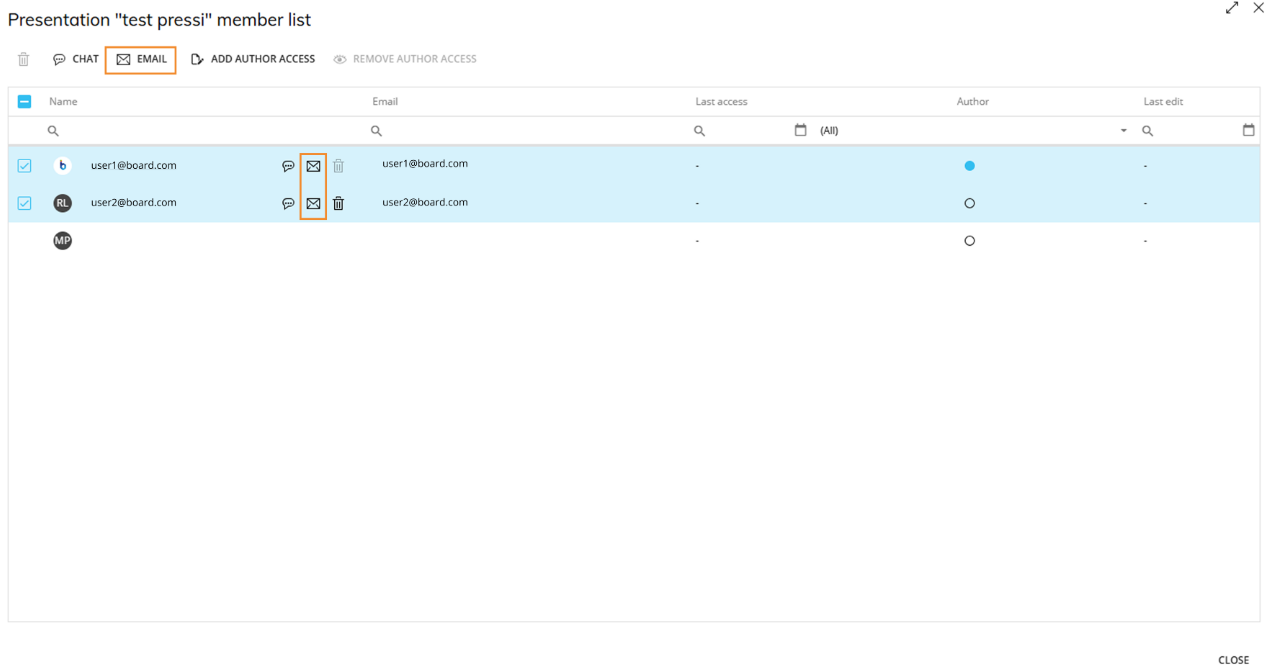Screen dimensions: 1265x667
Task: Close dialog using the X icon
Action: pyautogui.click(x=1258, y=8)
